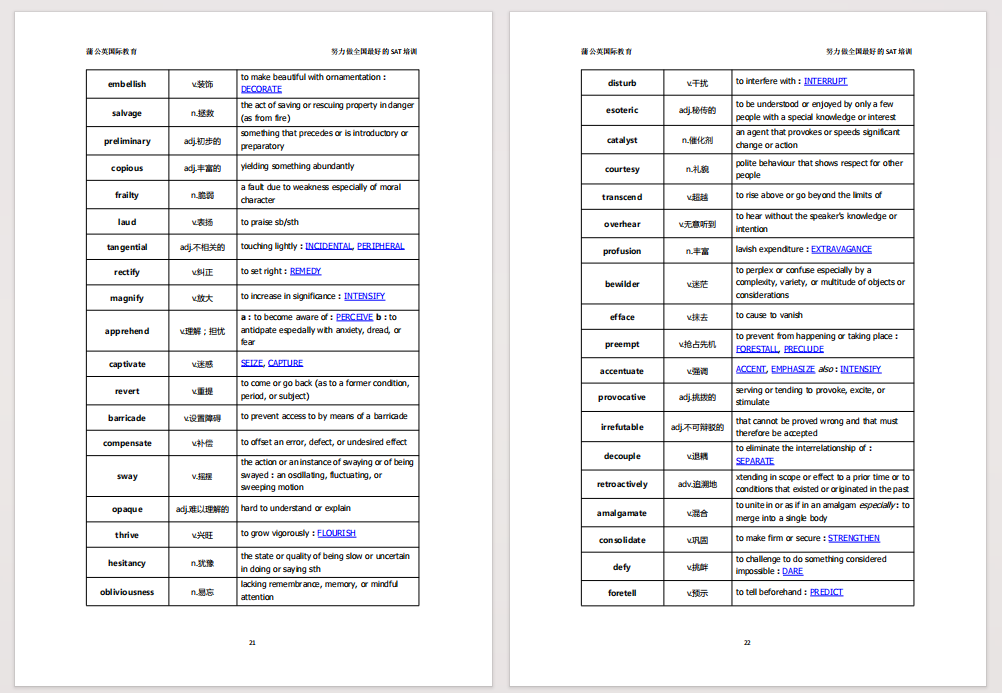Viewport: 1002px width, 693px height.
Task: Open the ACCENT link for accentuate
Action: pyautogui.click(x=751, y=369)
